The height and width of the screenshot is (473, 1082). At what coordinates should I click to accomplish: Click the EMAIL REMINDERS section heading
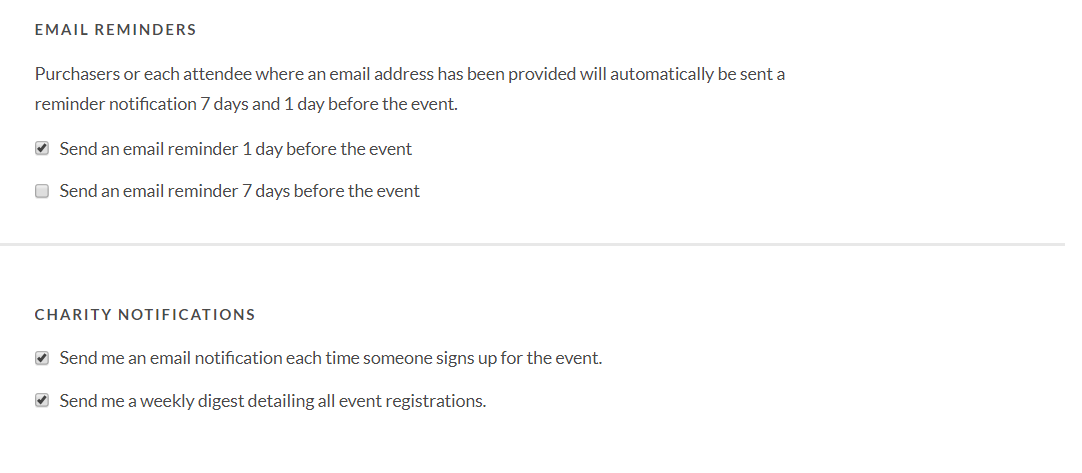tap(115, 30)
